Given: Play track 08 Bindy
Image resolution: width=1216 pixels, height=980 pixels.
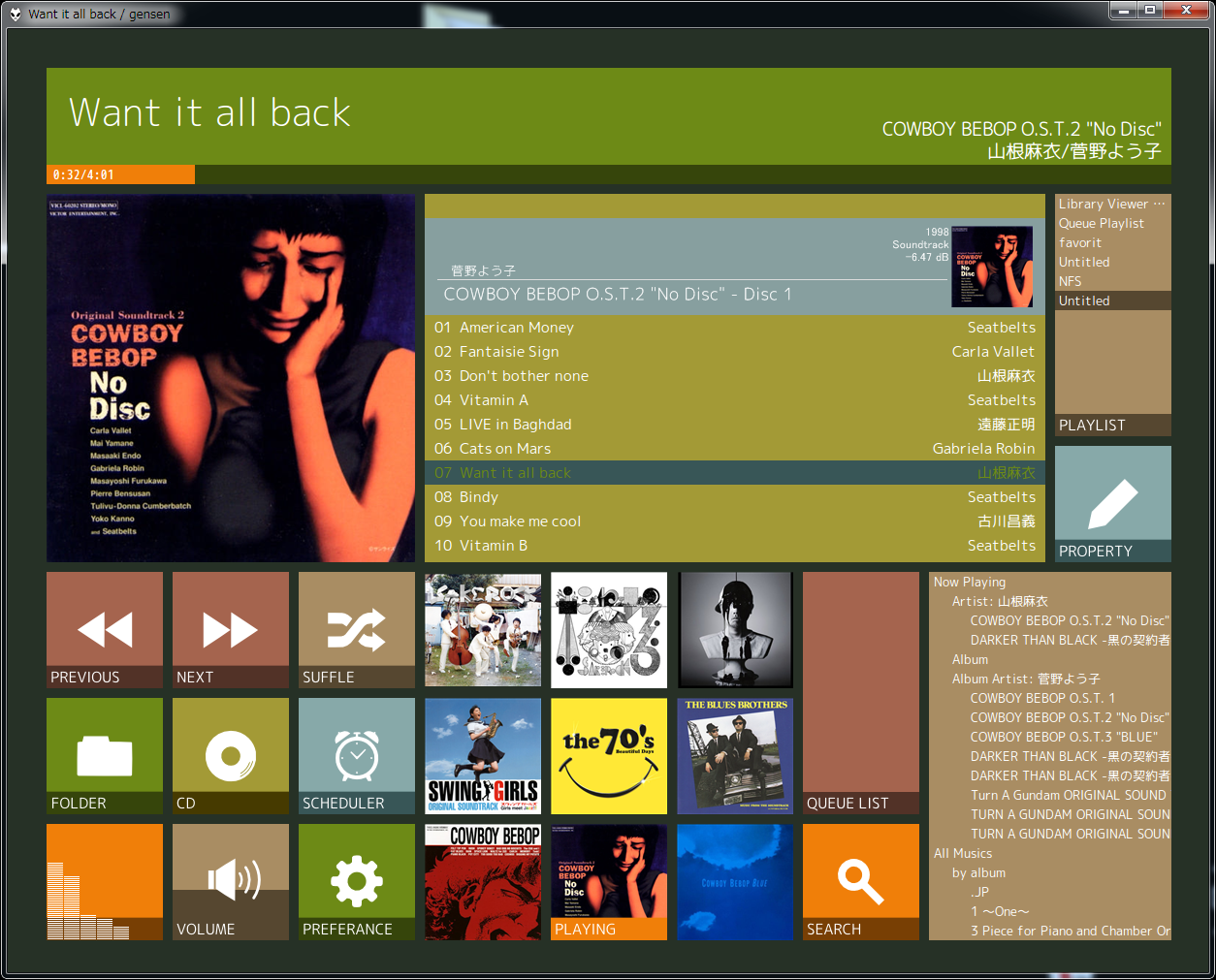Looking at the screenshot, I should (735, 497).
